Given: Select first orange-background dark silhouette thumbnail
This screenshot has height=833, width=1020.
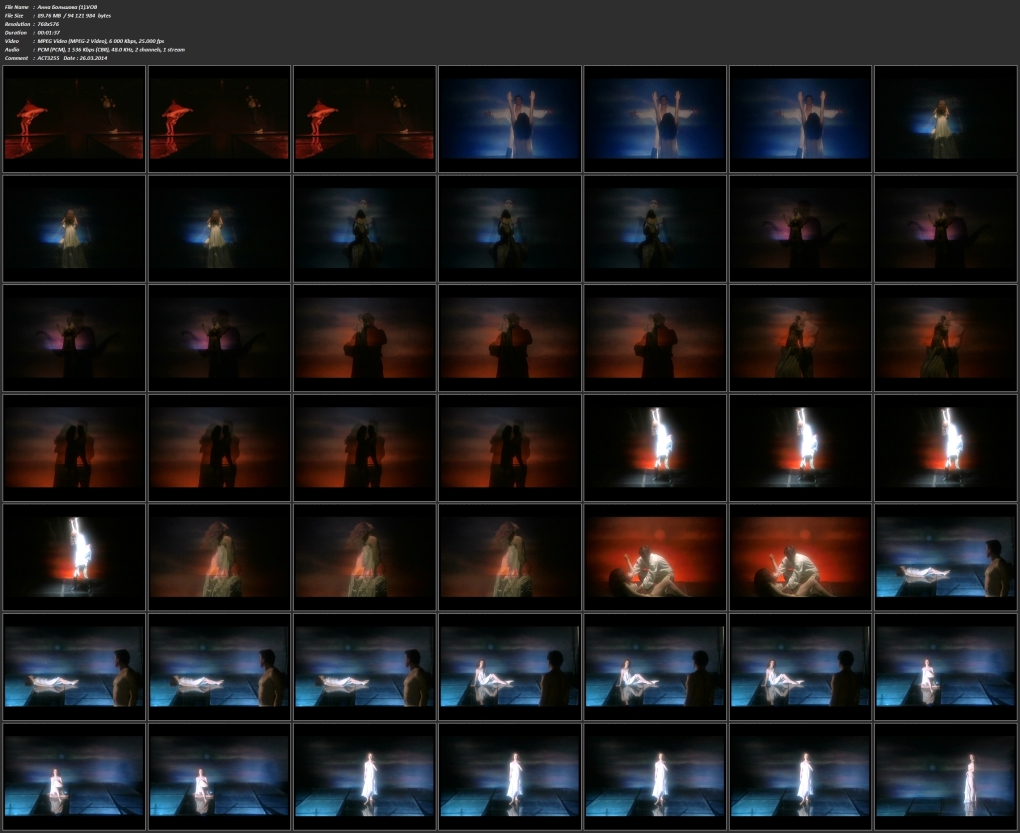Looking at the screenshot, I should pos(365,338).
